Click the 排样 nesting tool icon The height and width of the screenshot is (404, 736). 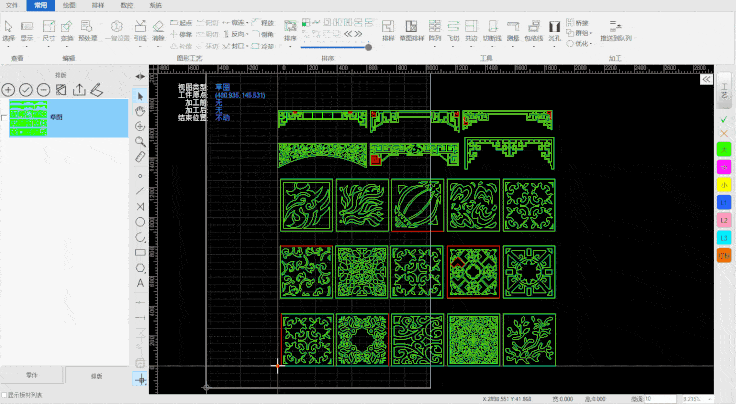(388, 30)
